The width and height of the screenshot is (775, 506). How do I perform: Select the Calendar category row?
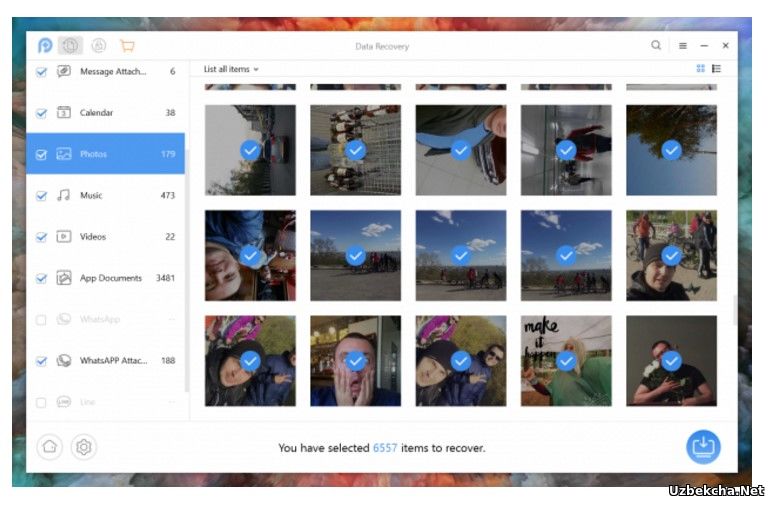[x=106, y=113]
